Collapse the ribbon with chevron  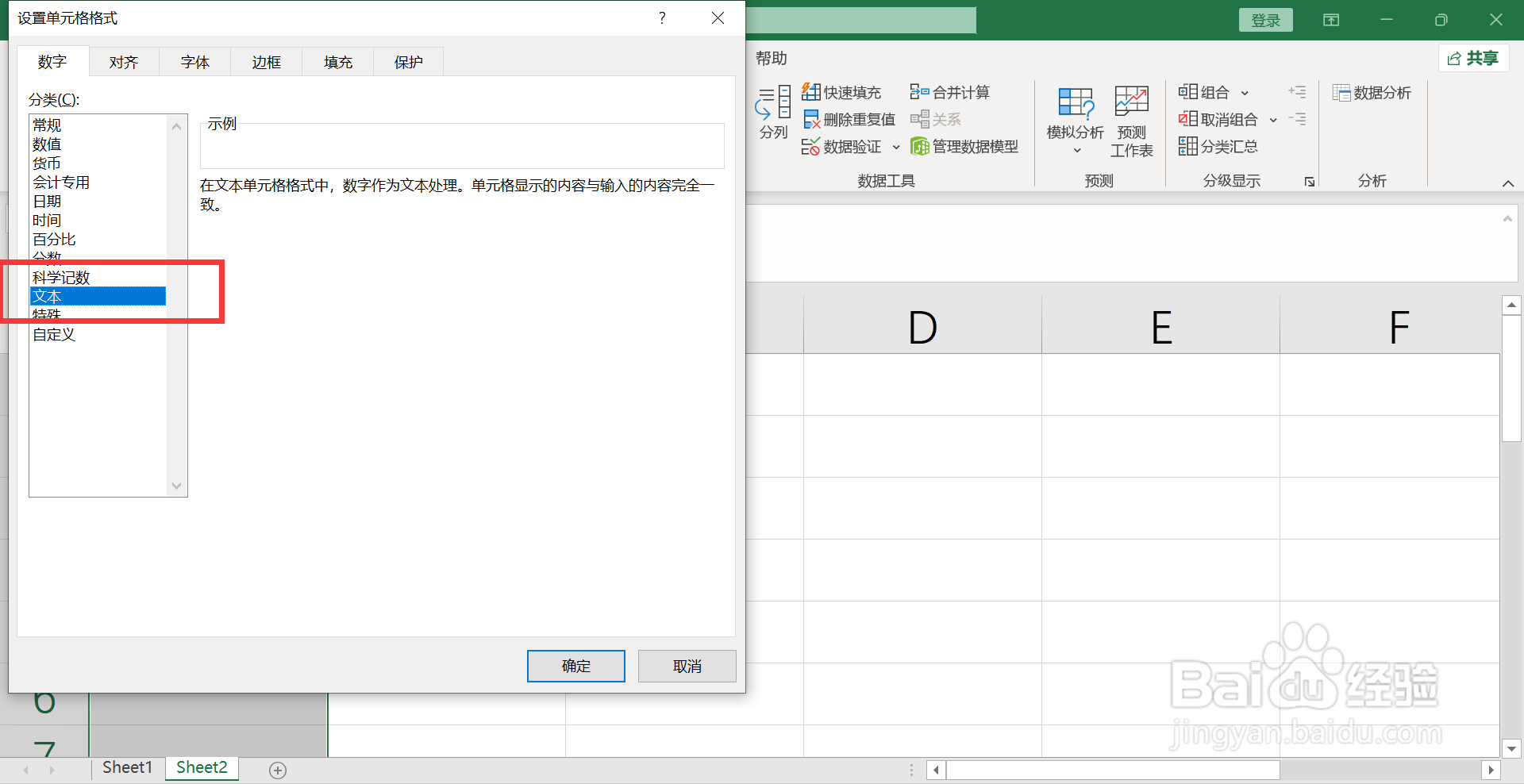(x=1508, y=183)
